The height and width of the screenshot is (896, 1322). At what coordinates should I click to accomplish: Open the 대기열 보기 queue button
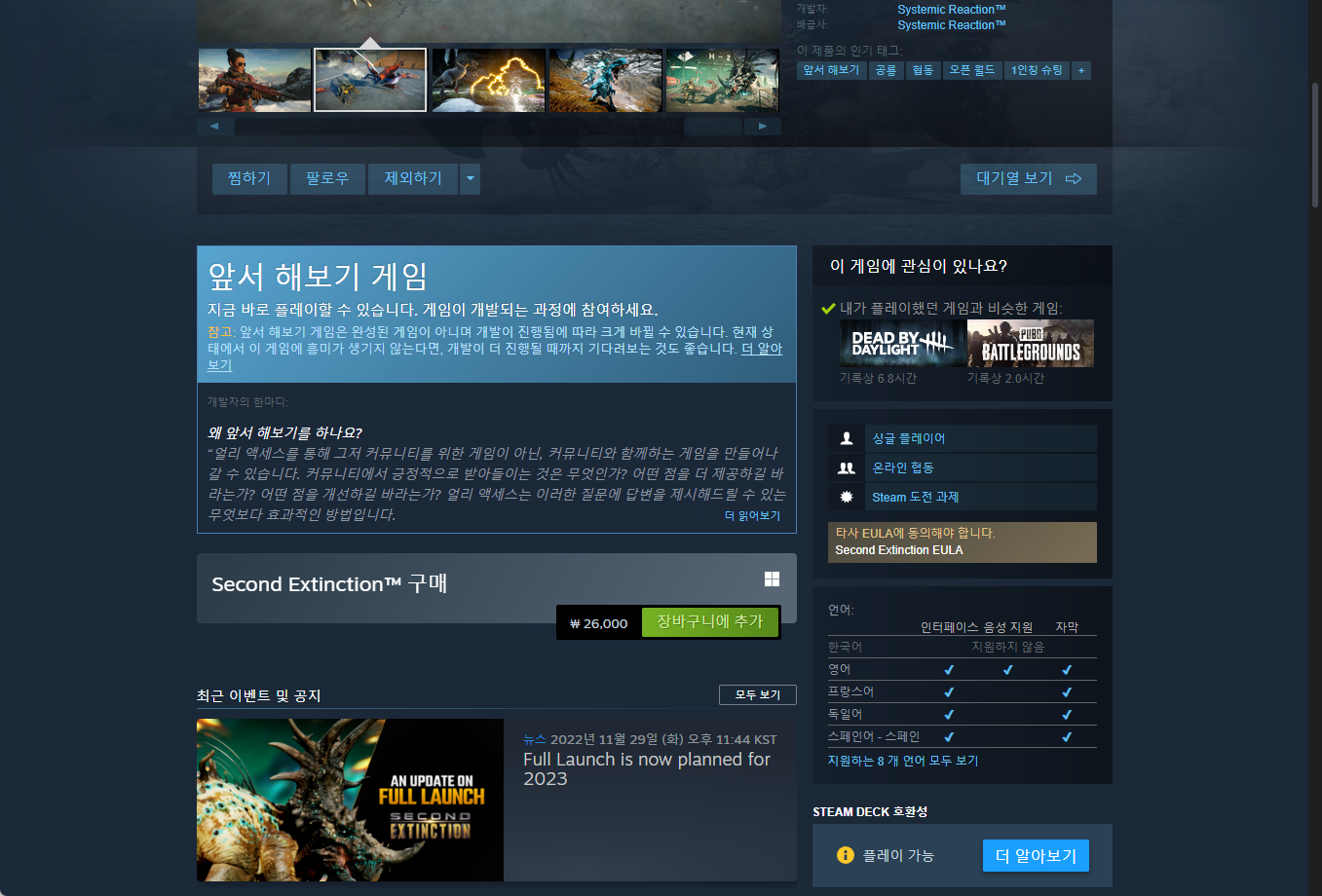[x=1029, y=179]
